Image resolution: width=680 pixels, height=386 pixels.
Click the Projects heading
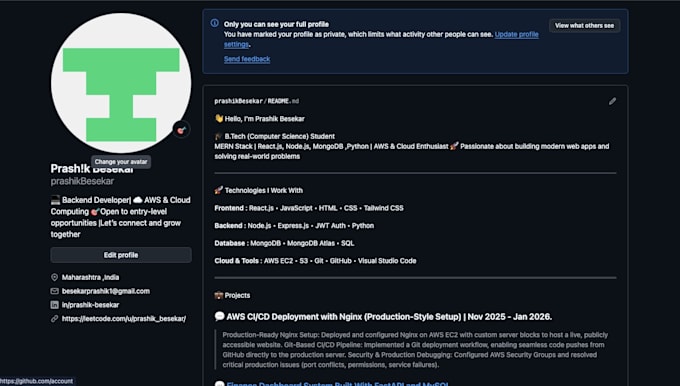coord(232,295)
